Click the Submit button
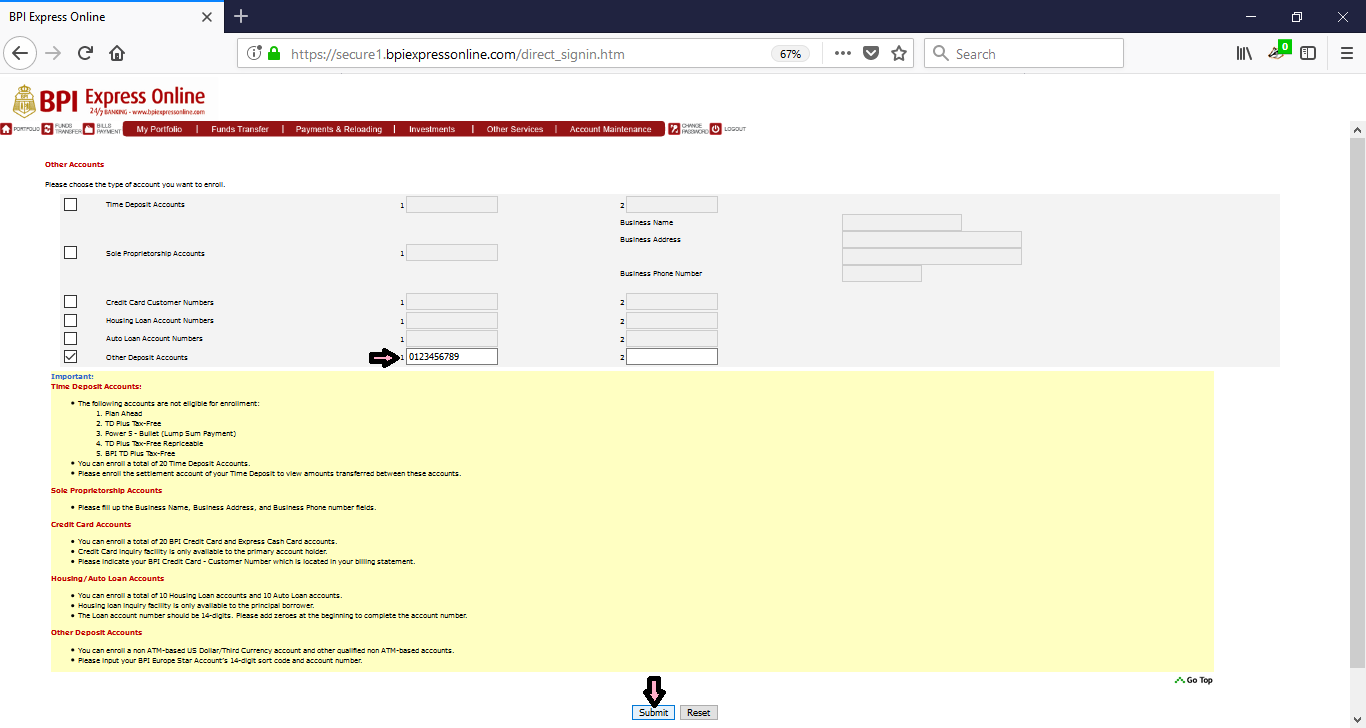The height and width of the screenshot is (728, 1366). (x=652, y=712)
